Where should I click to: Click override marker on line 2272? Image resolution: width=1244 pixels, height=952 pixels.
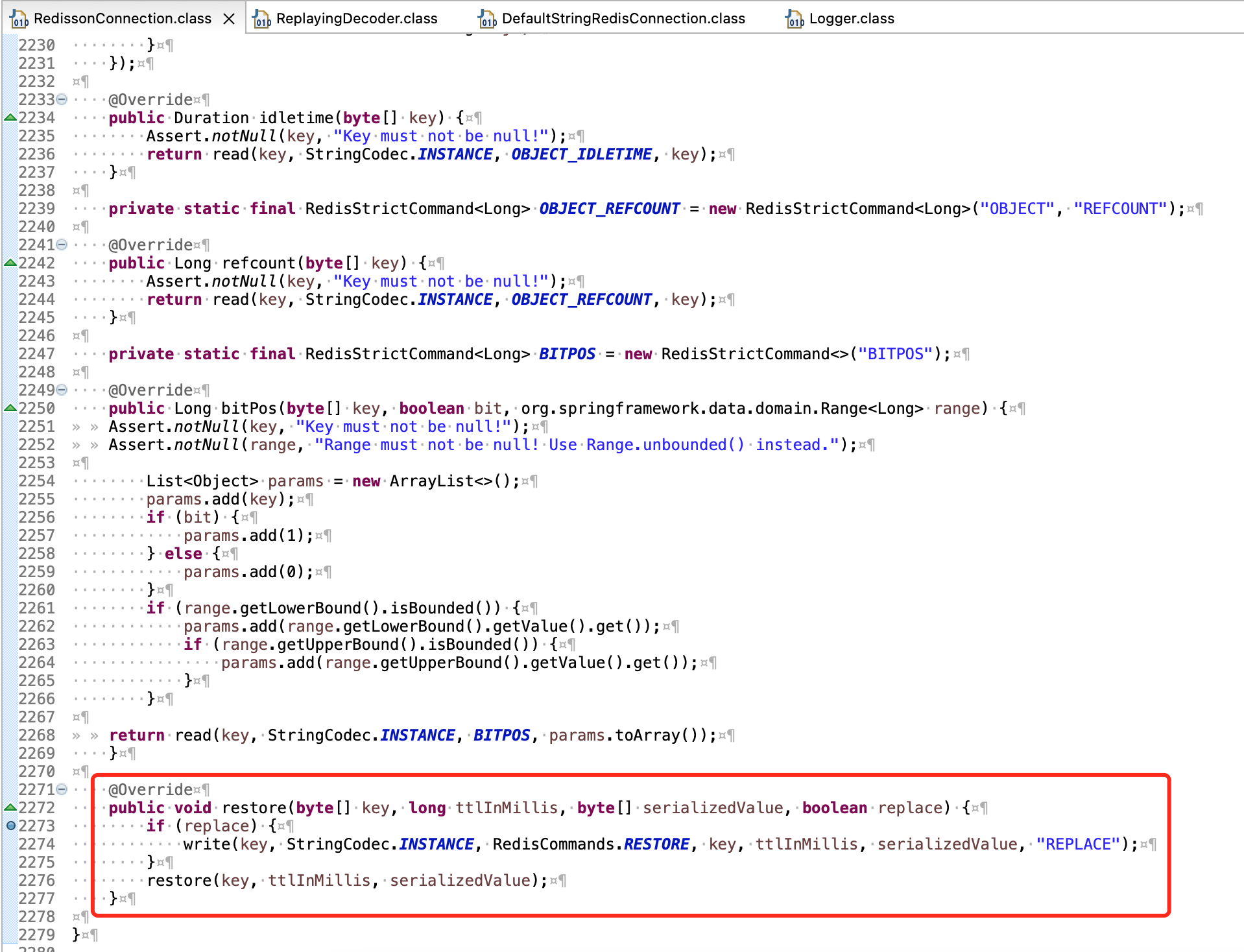click(x=10, y=807)
